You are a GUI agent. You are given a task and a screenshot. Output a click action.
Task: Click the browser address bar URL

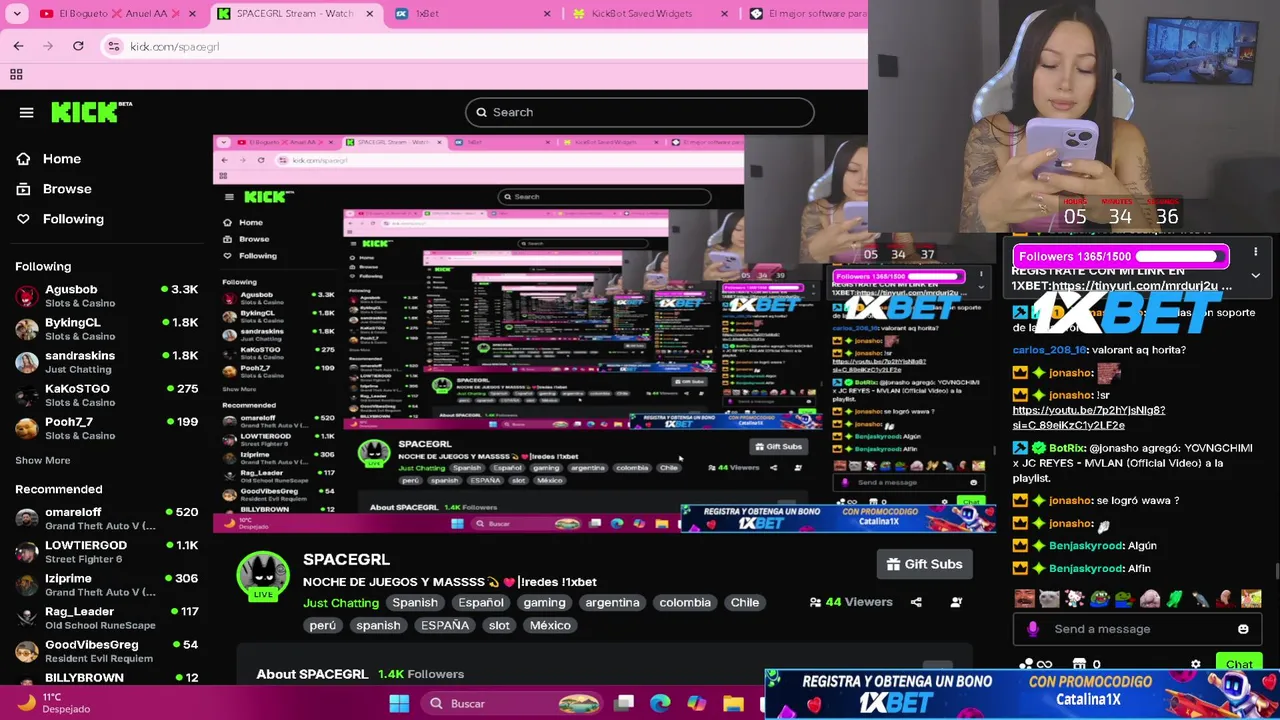[174, 47]
